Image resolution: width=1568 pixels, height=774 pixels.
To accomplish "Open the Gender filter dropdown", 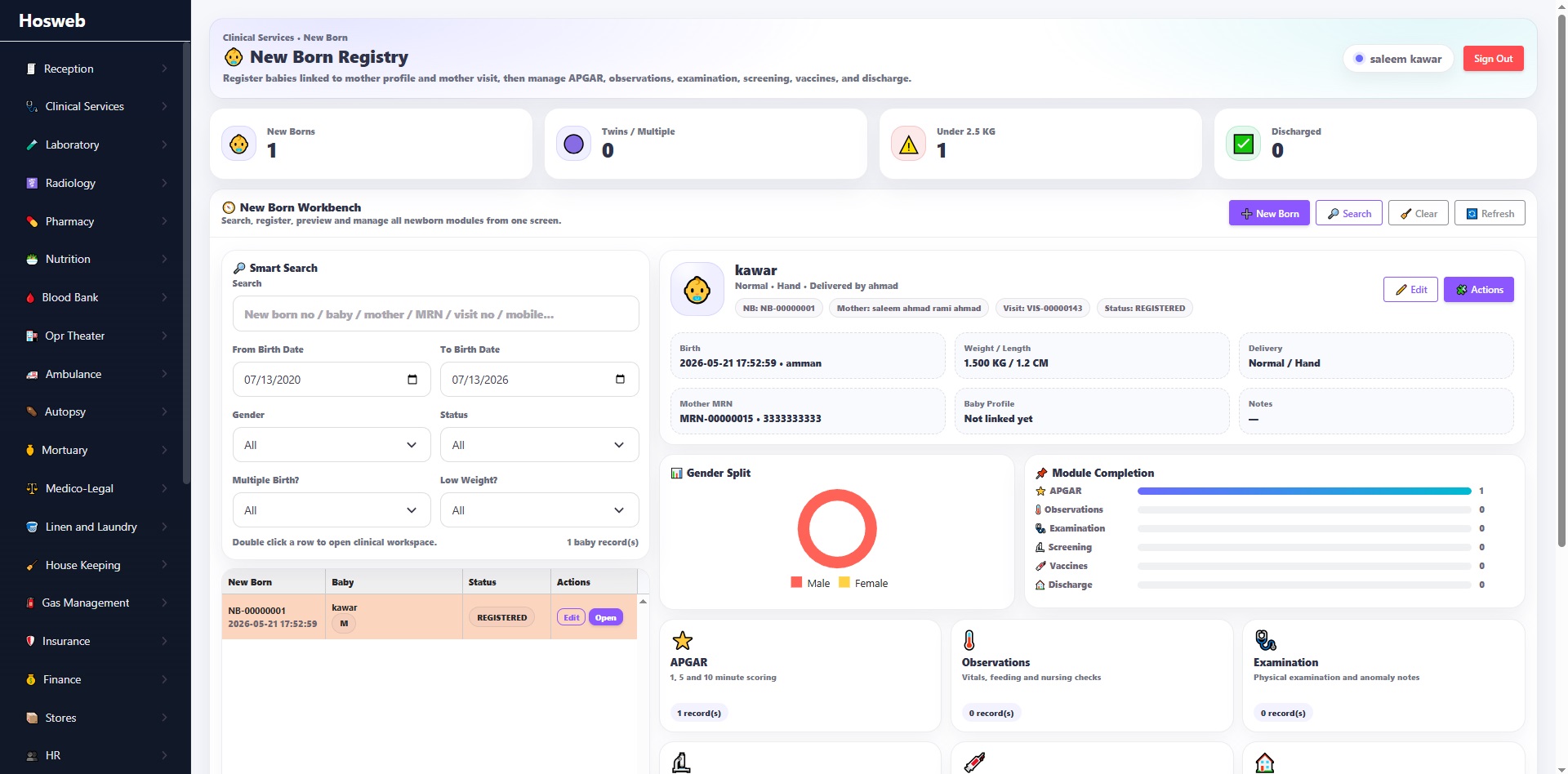I will click(x=332, y=445).
